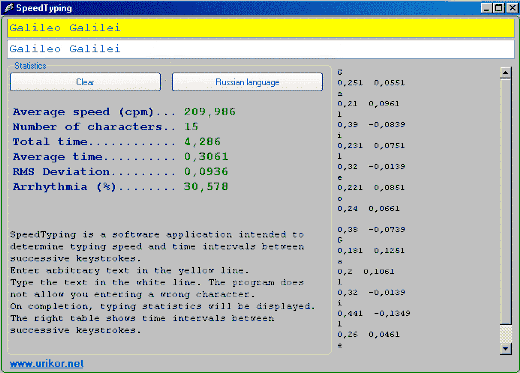Click interval row 0,39 -0,0839
Image resolution: width=520 pixels, height=373 pixels.
pos(371,125)
